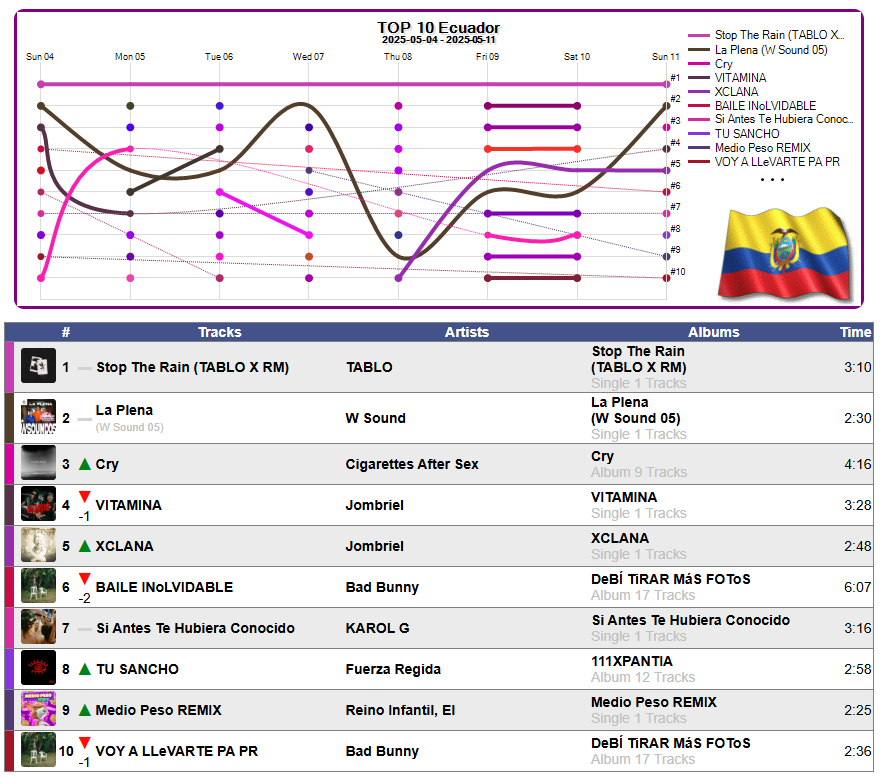Open the La Plena W Sound cover thumbnail

[38, 417]
